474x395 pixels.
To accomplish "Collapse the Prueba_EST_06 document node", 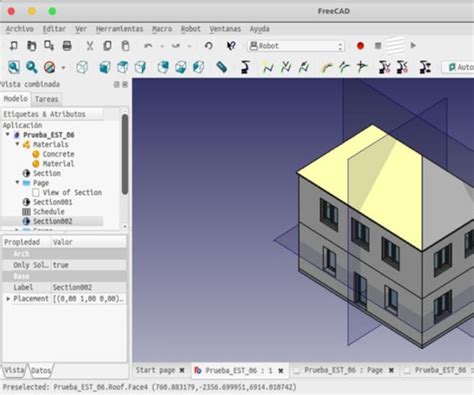I will click(x=8, y=135).
